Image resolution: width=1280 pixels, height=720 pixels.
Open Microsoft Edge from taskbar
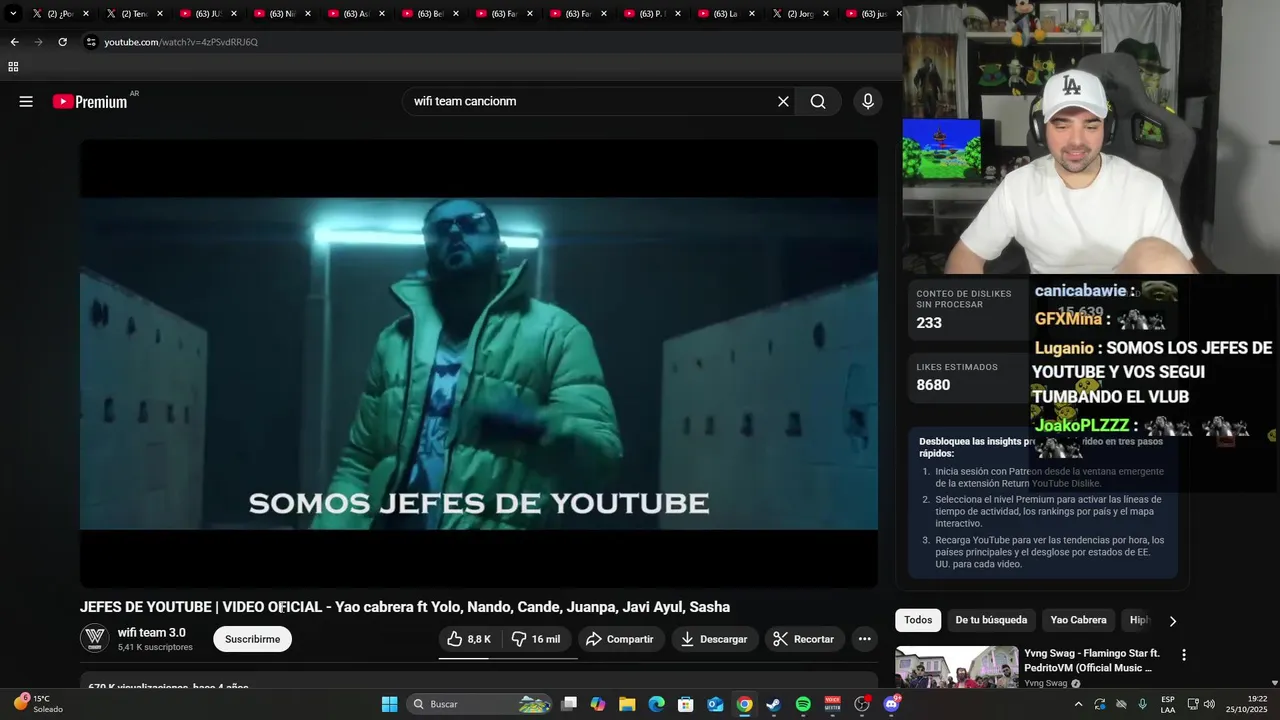656,704
